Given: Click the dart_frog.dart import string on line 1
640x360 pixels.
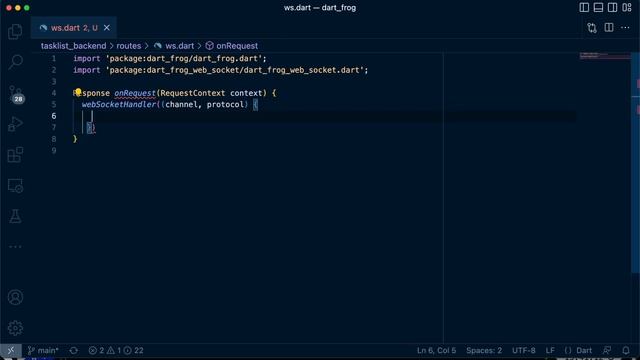Looking at the screenshot, I should pos(184,58).
